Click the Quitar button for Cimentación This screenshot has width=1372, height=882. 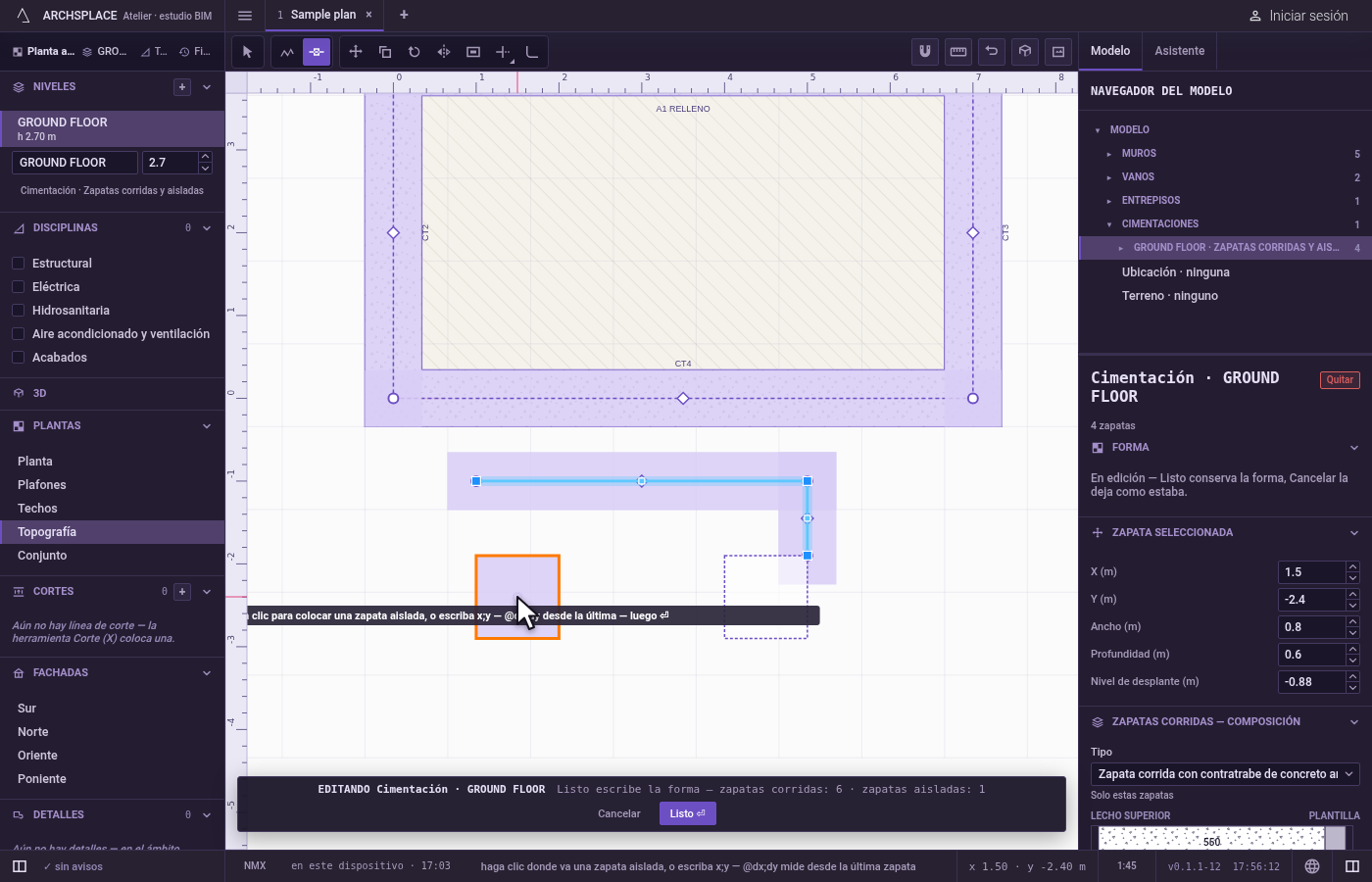pyautogui.click(x=1340, y=380)
